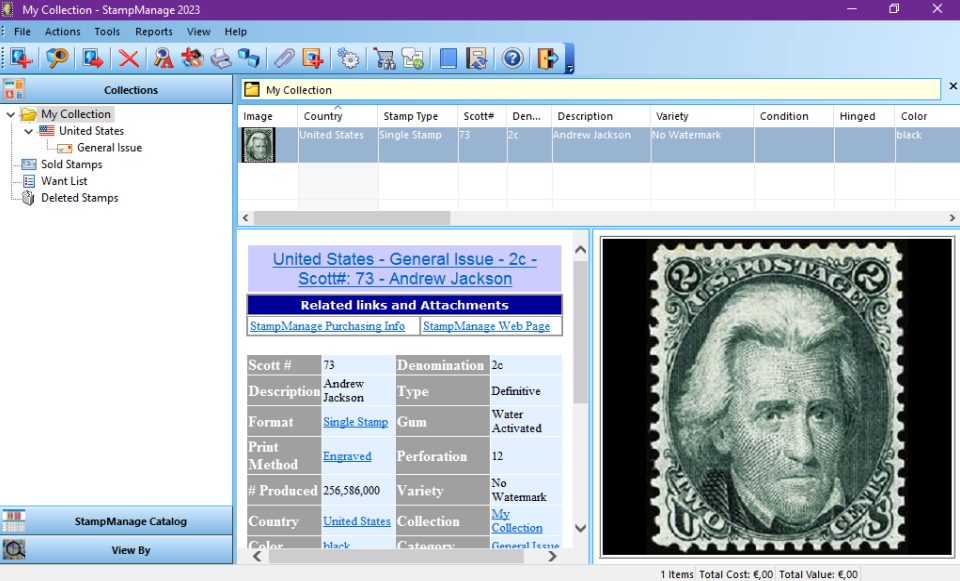
Task: Open the Help menu
Action: coord(235,31)
